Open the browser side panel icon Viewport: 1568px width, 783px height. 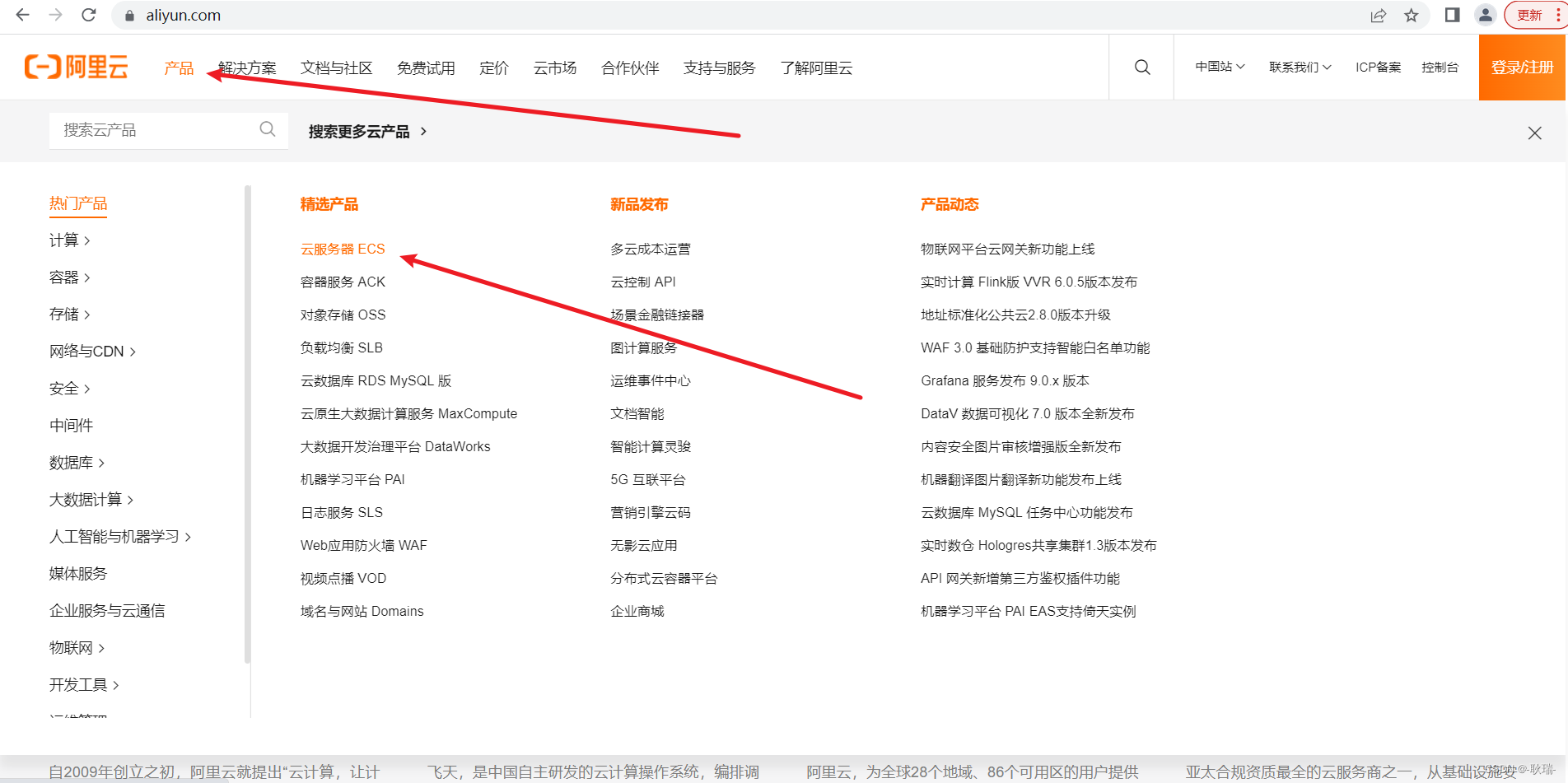point(1452,15)
